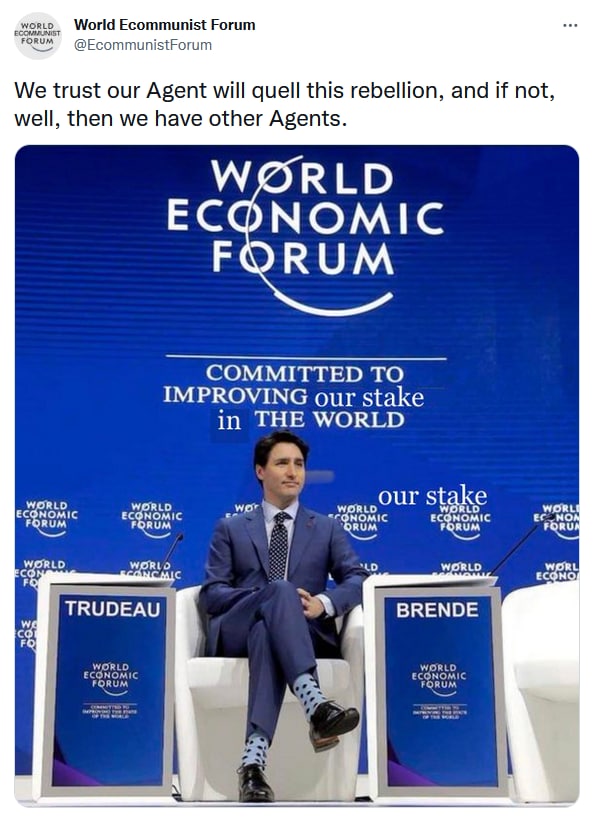Click the tweet text about Agents

(284, 104)
